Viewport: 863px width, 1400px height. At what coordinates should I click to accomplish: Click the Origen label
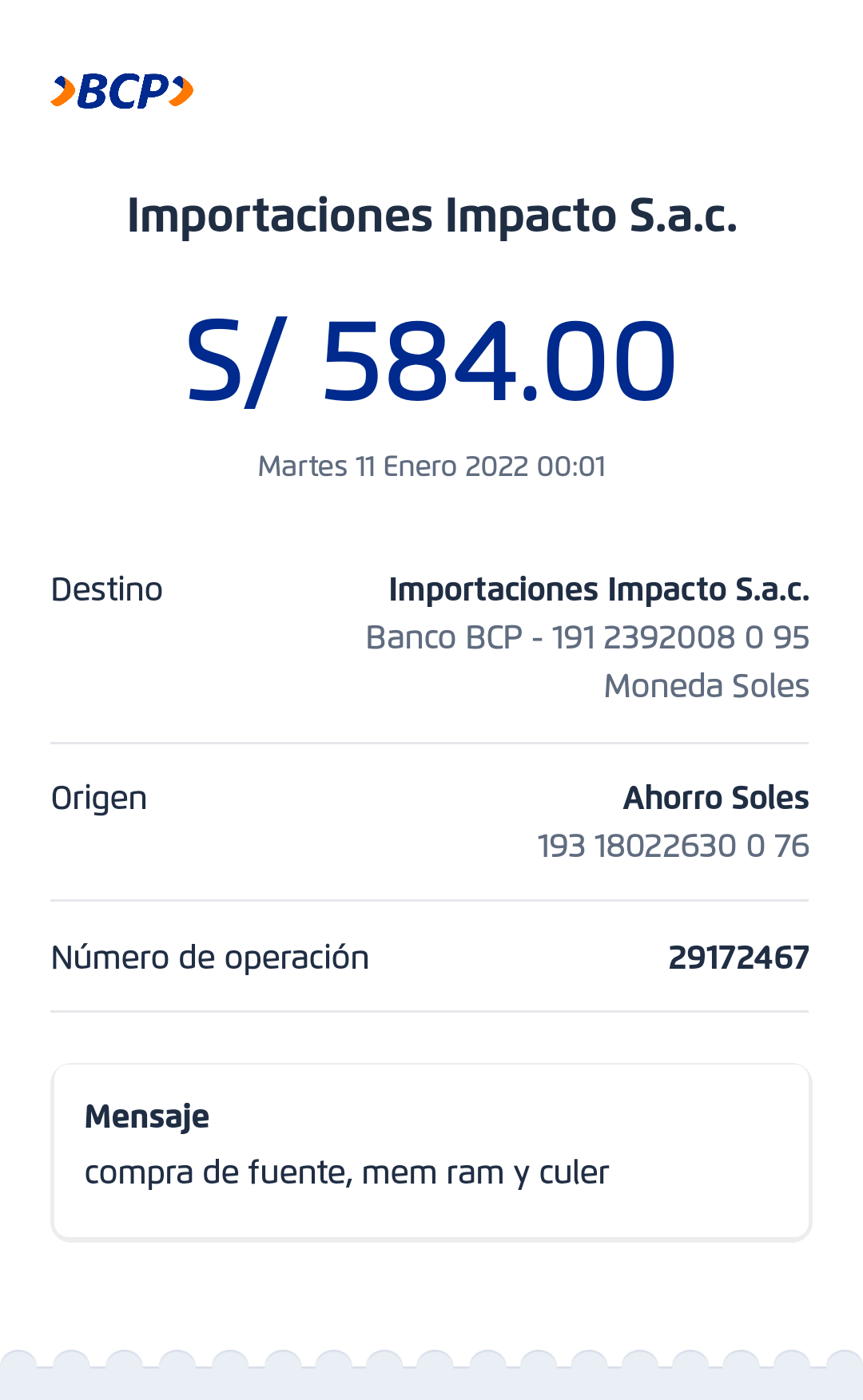tap(99, 799)
